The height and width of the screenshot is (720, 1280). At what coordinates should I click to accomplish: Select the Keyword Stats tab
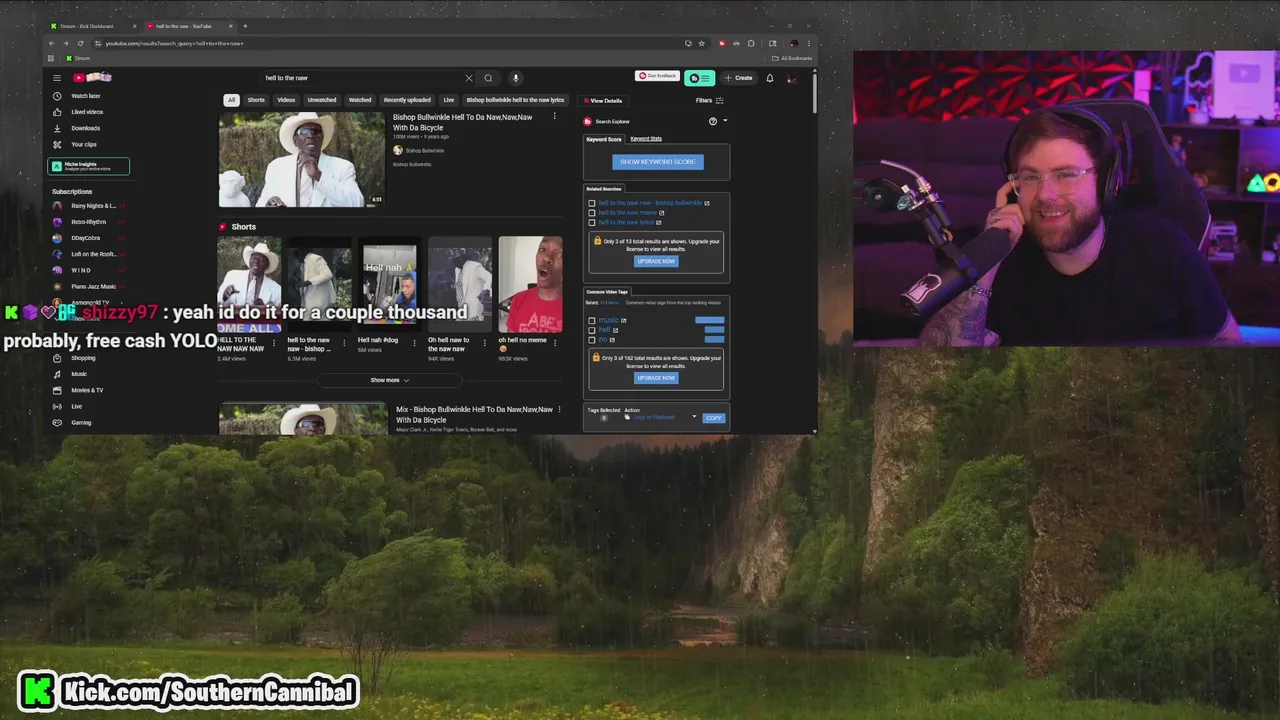pos(646,139)
